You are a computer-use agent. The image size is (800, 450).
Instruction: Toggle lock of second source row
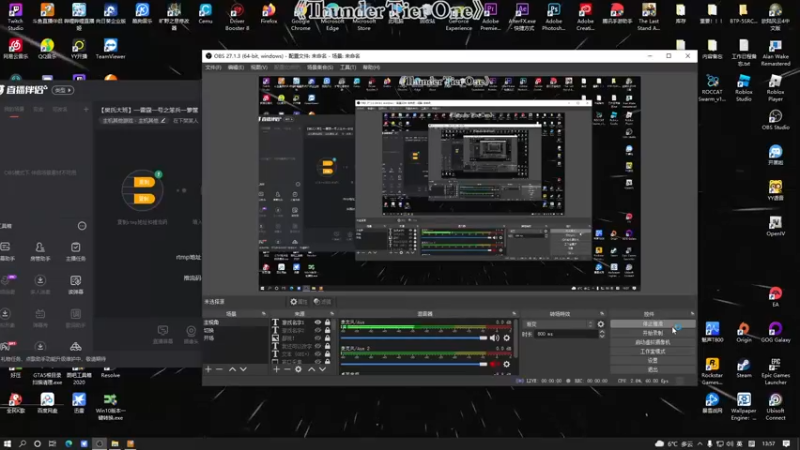pos(328,330)
